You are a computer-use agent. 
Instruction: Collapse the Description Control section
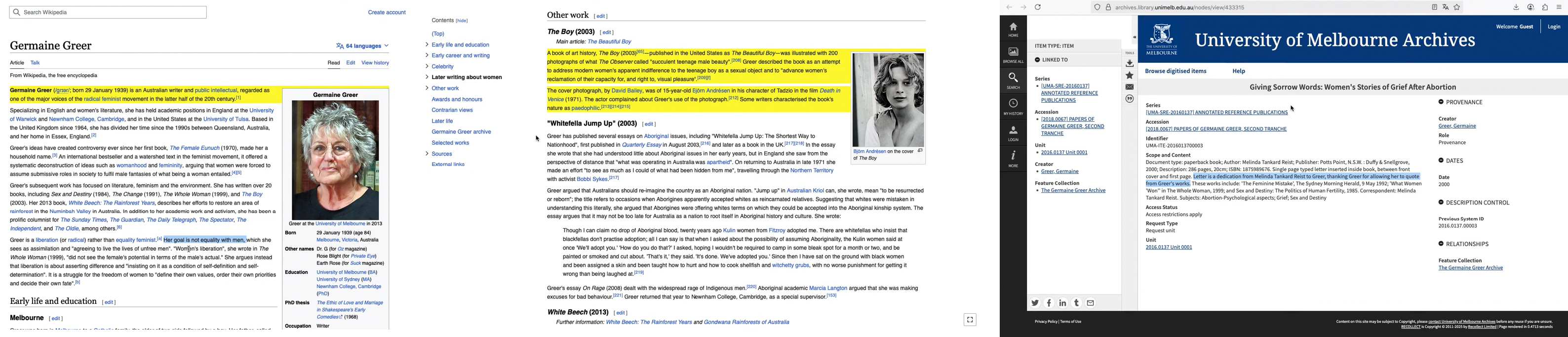(1442, 202)
